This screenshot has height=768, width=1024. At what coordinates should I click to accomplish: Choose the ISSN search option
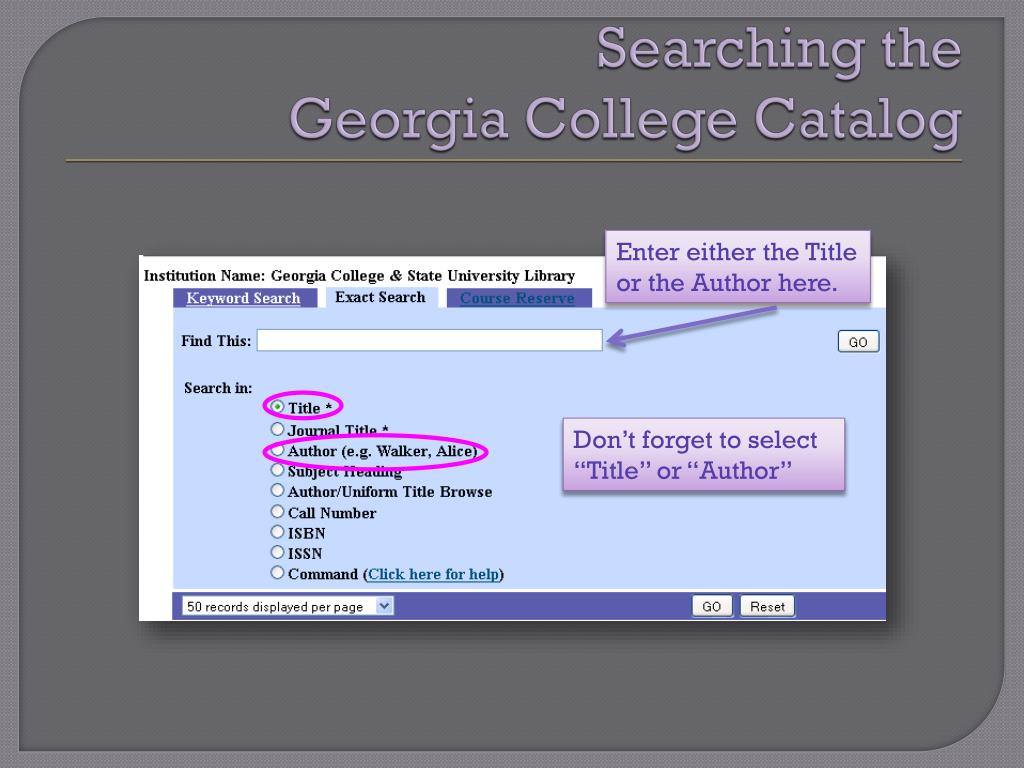coord(277,552)
